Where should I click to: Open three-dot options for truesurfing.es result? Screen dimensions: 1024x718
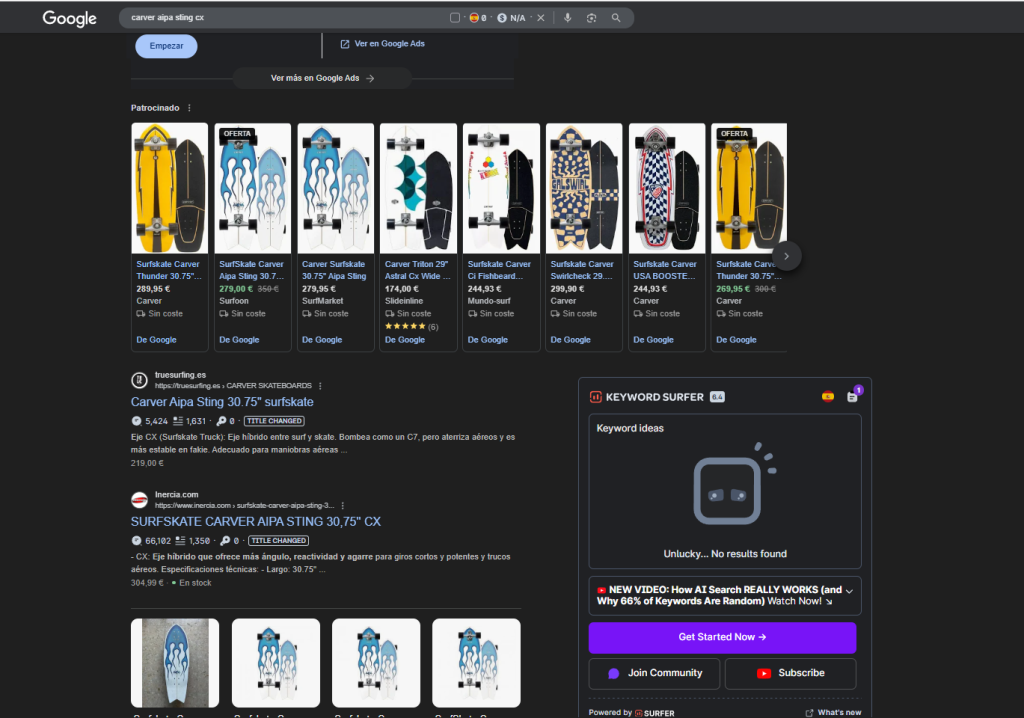[x=320, y=385]
